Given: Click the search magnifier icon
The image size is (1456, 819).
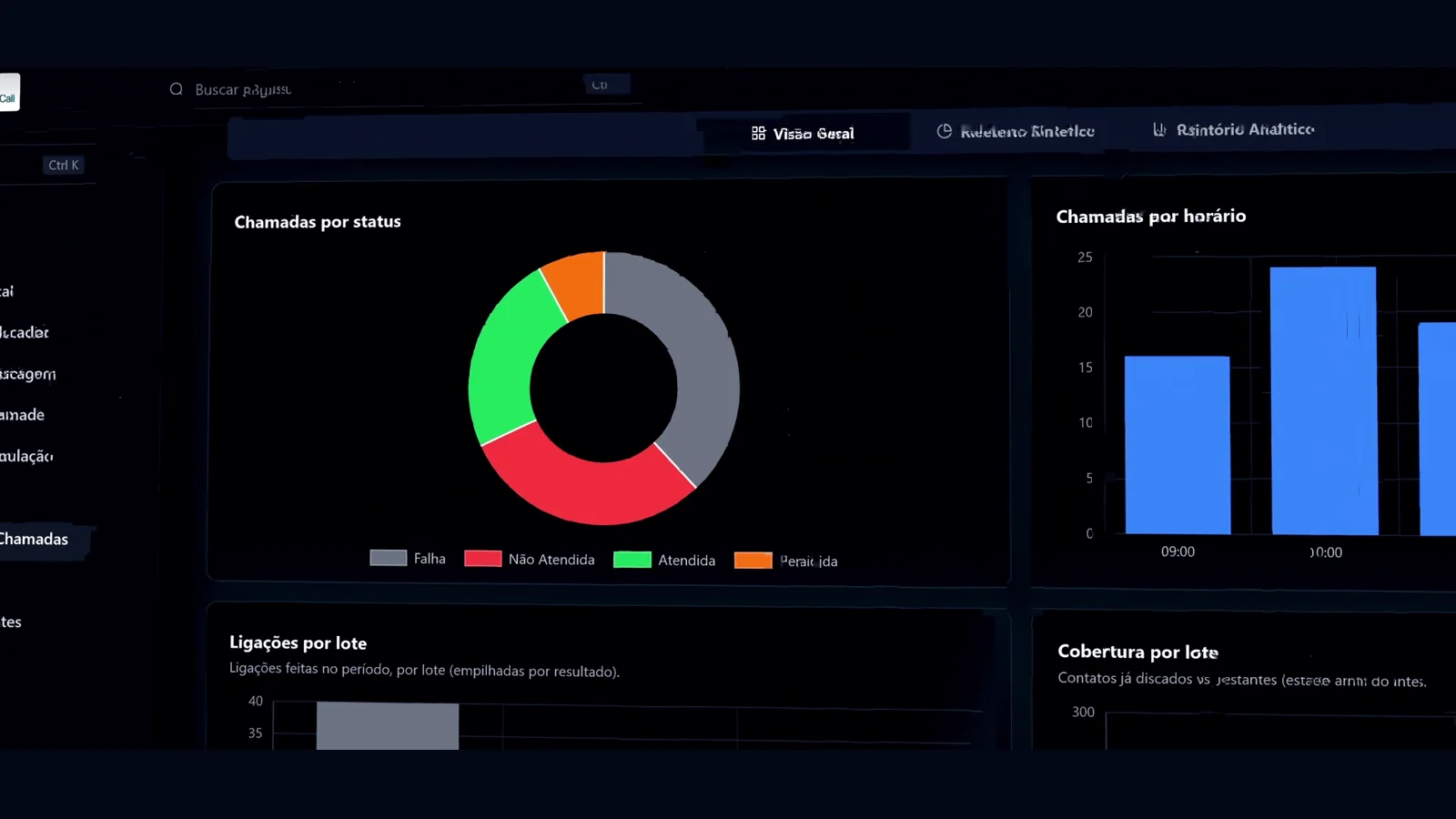Looking at the screenshot, I should coord(176,89).
